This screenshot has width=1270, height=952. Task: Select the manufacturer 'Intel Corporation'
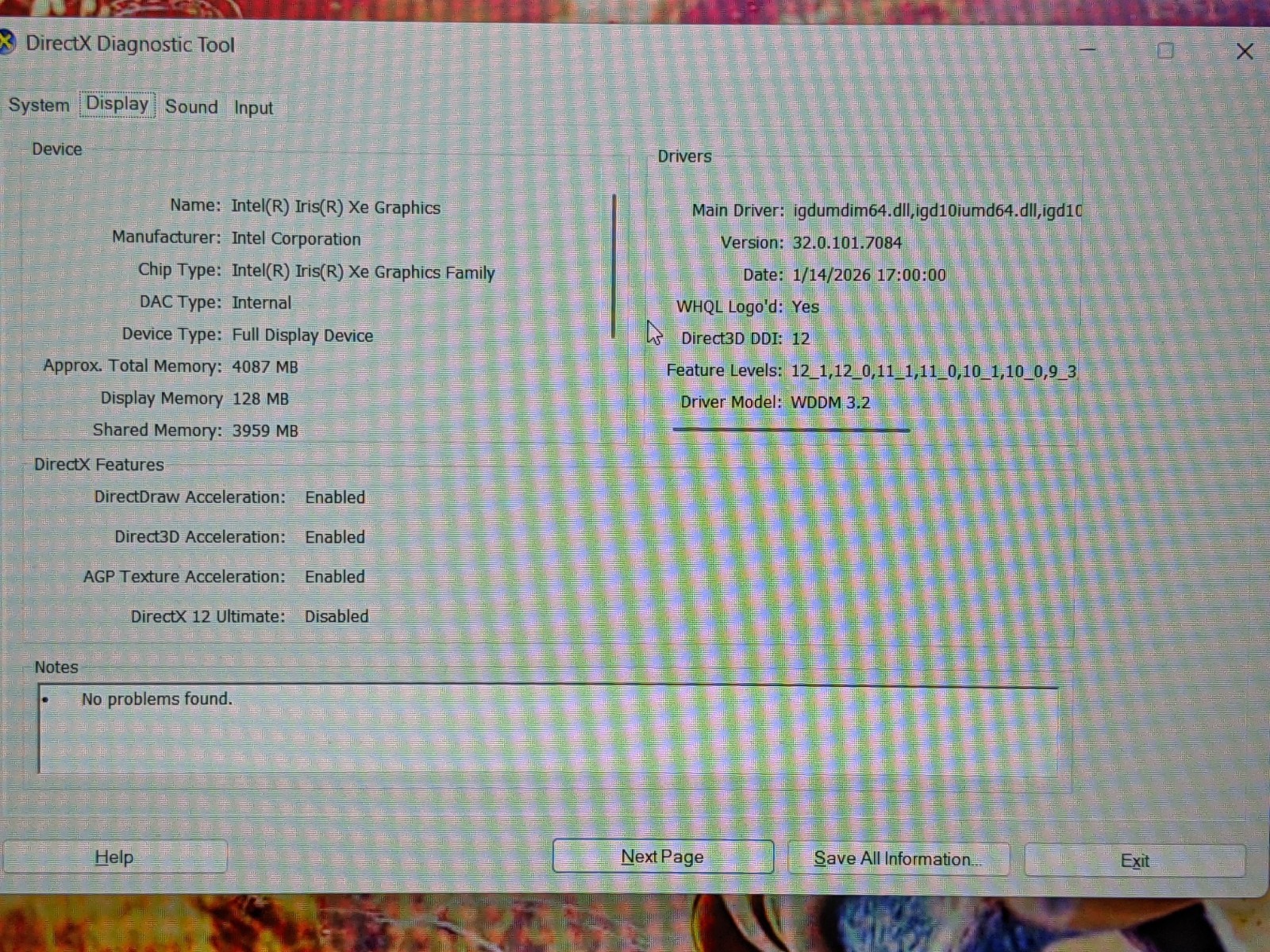[x=296, y=239]
